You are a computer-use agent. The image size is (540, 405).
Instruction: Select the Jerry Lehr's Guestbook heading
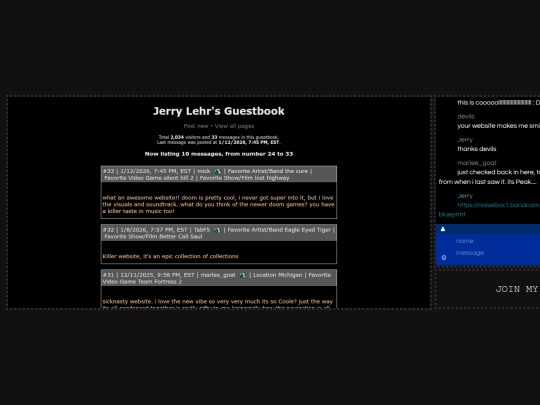click(x=219, y=111)
